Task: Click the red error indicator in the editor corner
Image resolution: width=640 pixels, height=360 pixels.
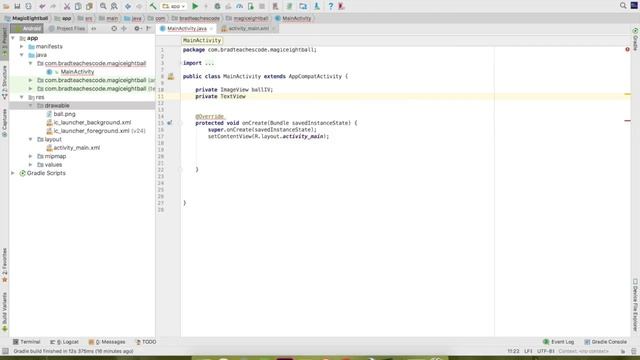Action: pyautogui.click(x=627, y=49)
